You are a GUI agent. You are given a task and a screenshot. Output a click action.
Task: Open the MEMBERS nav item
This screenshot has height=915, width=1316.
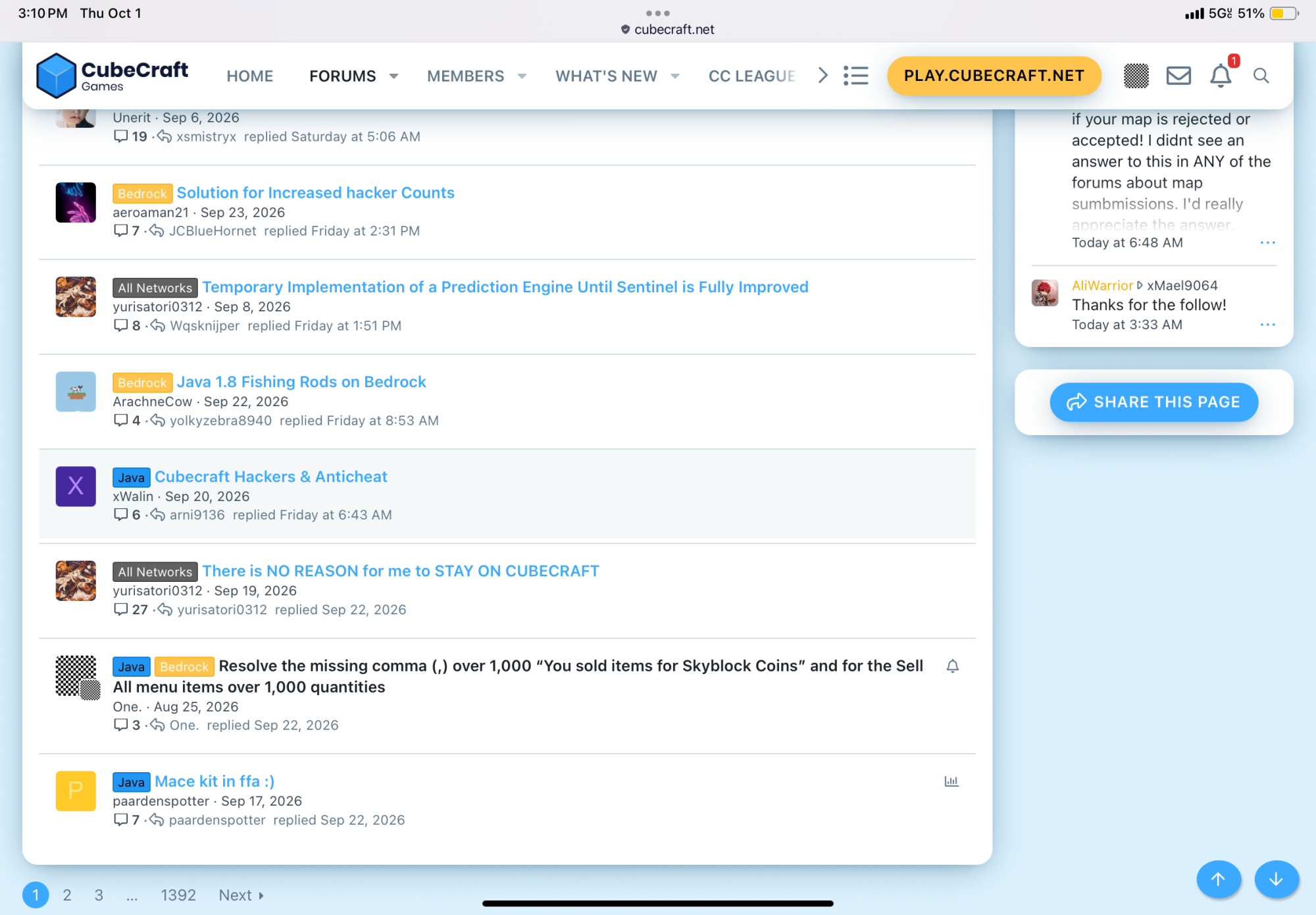tap(466, 76)
